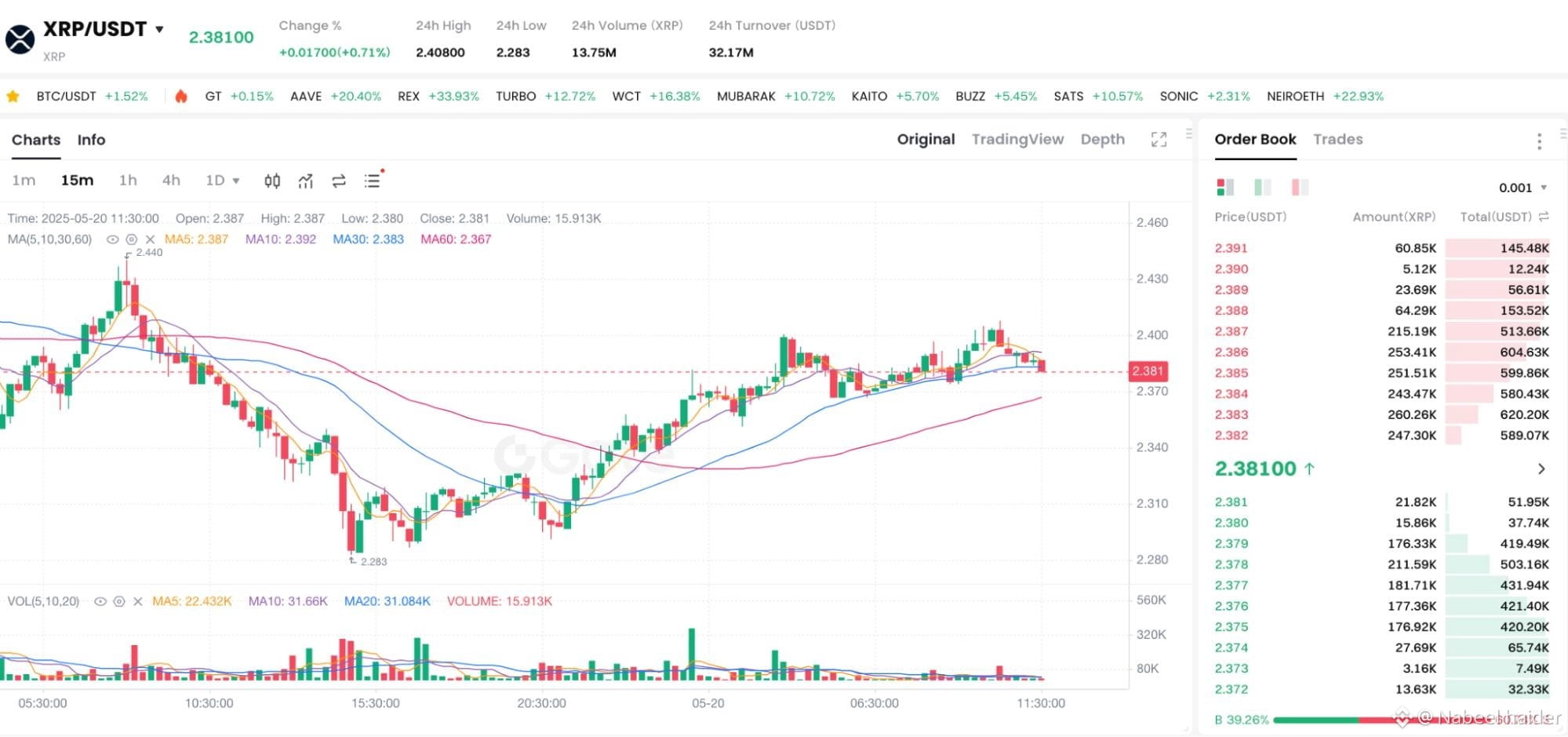The width and height of the screenshot is (1568, 737).
Task: Select the 1m timeframe
Action: point(24,181)
